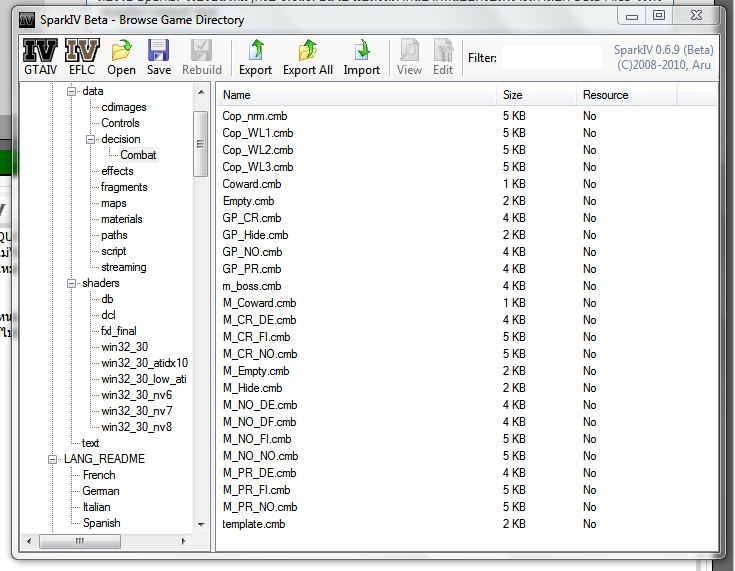This screenshot has width=735, height=571.
Task: Select file M_Coward.cmb
Action: tap(259, 303)
